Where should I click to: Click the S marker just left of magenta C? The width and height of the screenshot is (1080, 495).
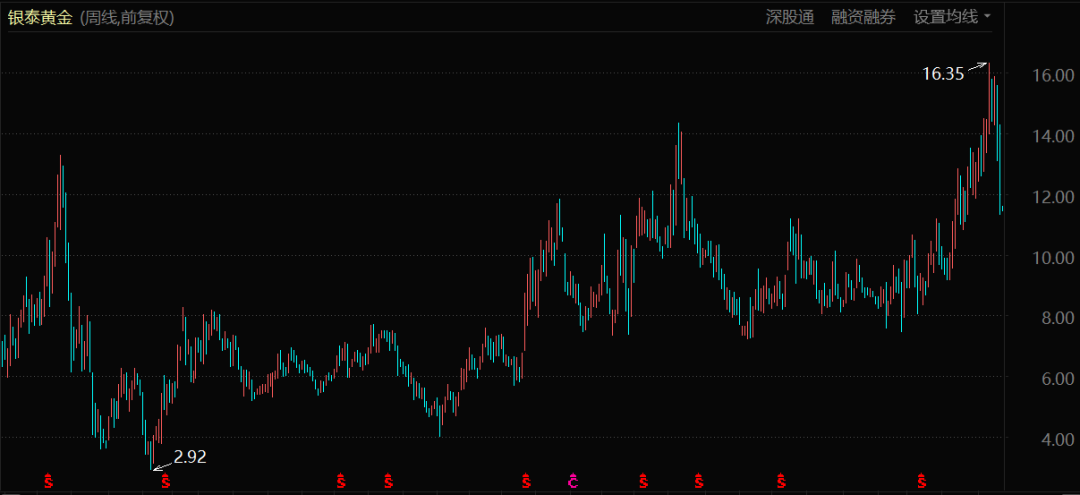[526, 482]
